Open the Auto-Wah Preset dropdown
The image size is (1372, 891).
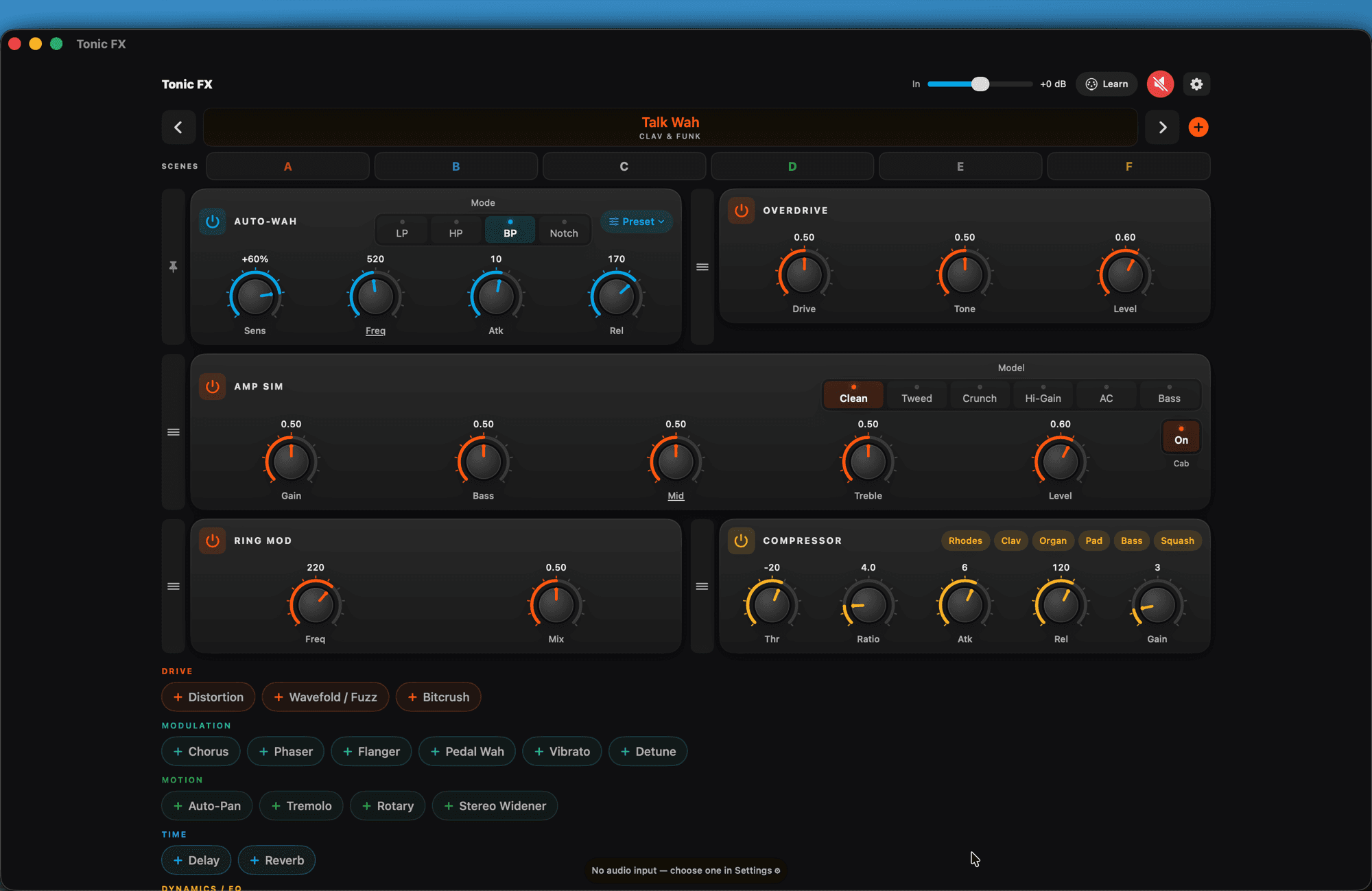[x=637, y=222]
